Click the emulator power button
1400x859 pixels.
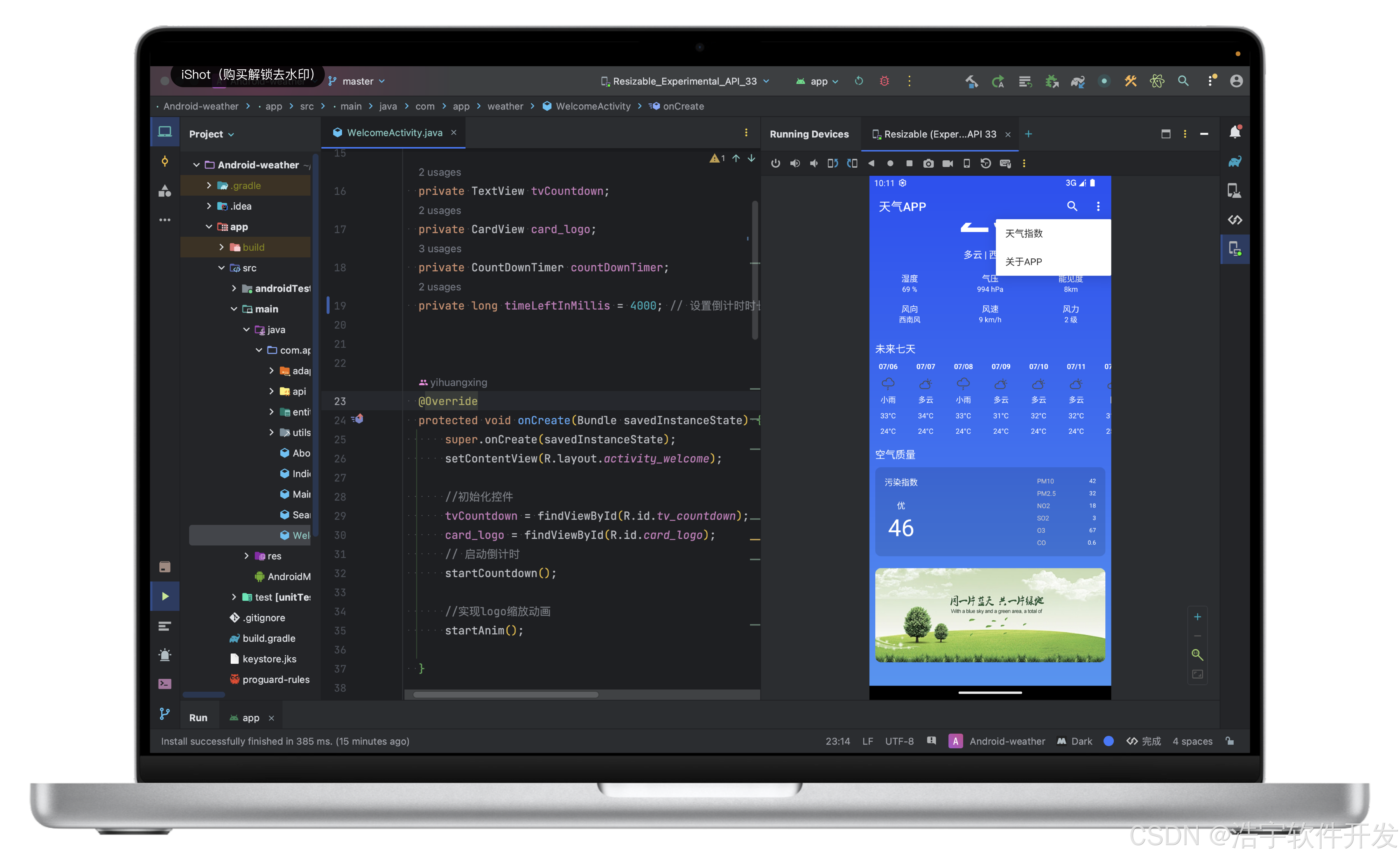click(775, 164)
